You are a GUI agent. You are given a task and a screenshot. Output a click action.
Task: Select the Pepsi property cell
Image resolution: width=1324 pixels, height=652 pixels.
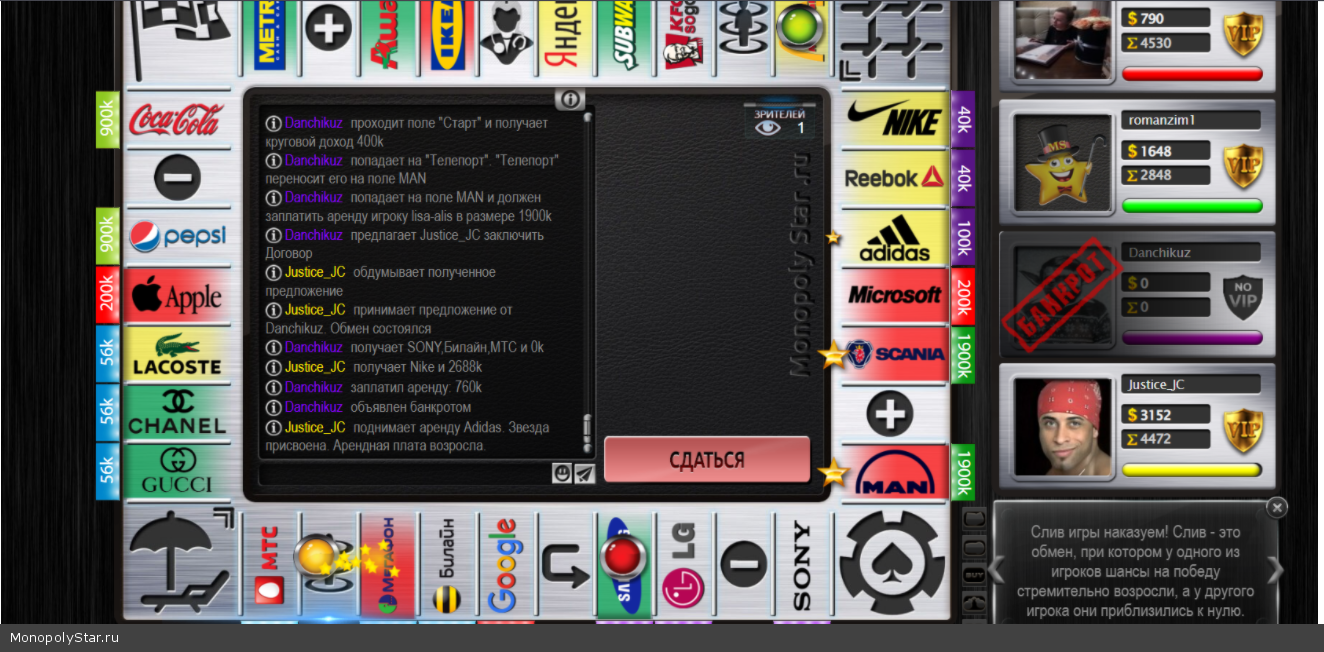[x=177, y=236]
